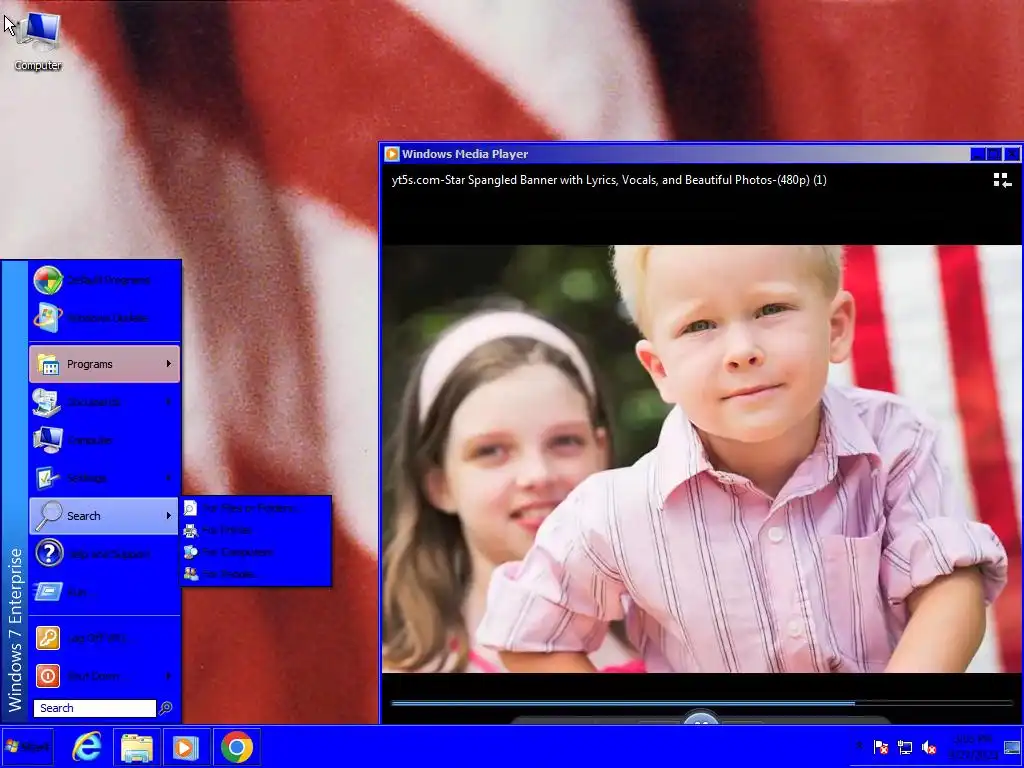Click the Start button on taskbar
Image resolution: width=1024 pixels, height=768 pixels.
pyautogui.click(x=27, y=746)
